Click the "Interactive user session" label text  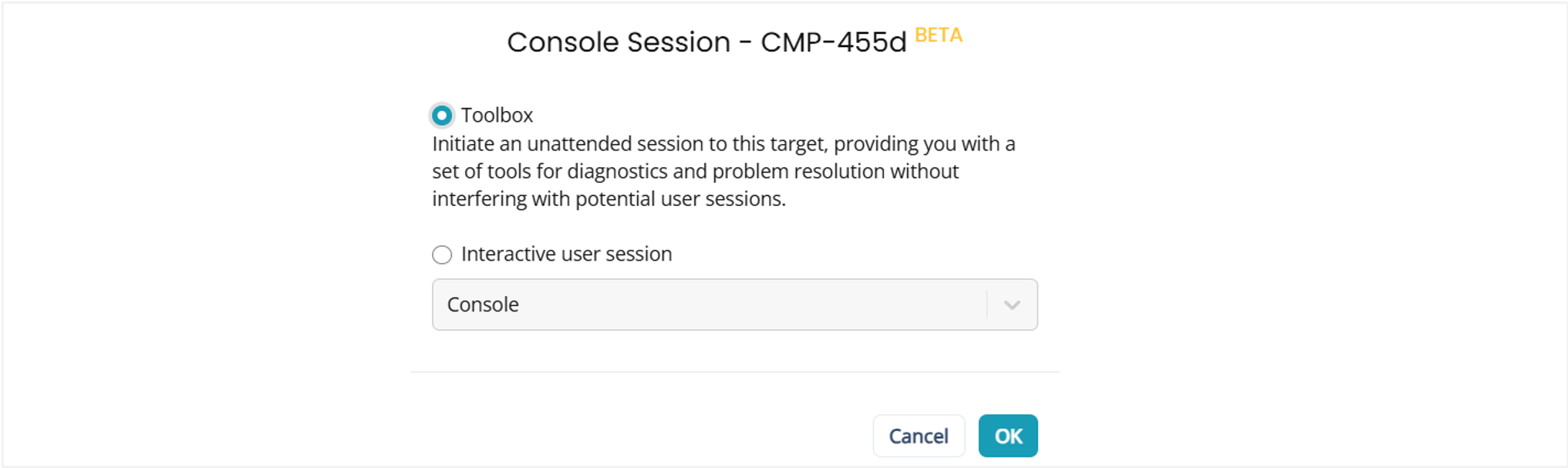pyautogui.click(x=566, y=254)
